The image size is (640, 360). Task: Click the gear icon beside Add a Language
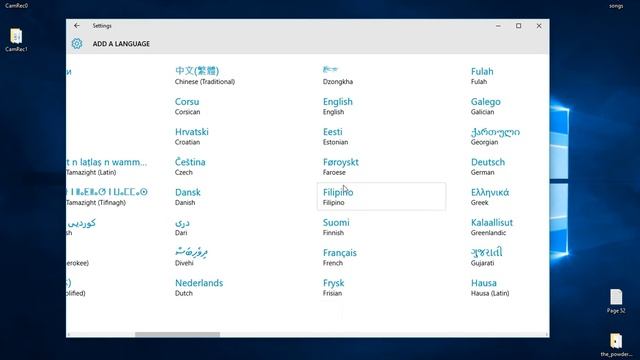point(77,44)
